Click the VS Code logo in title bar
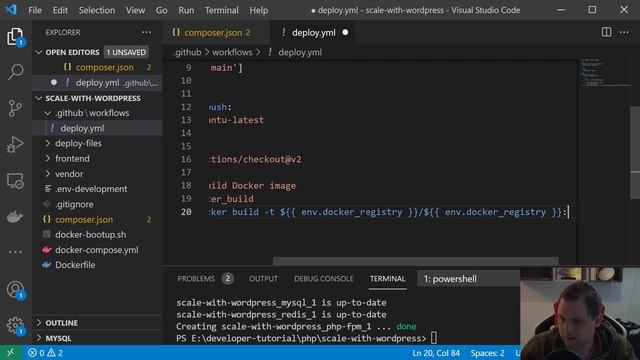Viewport: 640px width, 360px height. pos(11,10)
